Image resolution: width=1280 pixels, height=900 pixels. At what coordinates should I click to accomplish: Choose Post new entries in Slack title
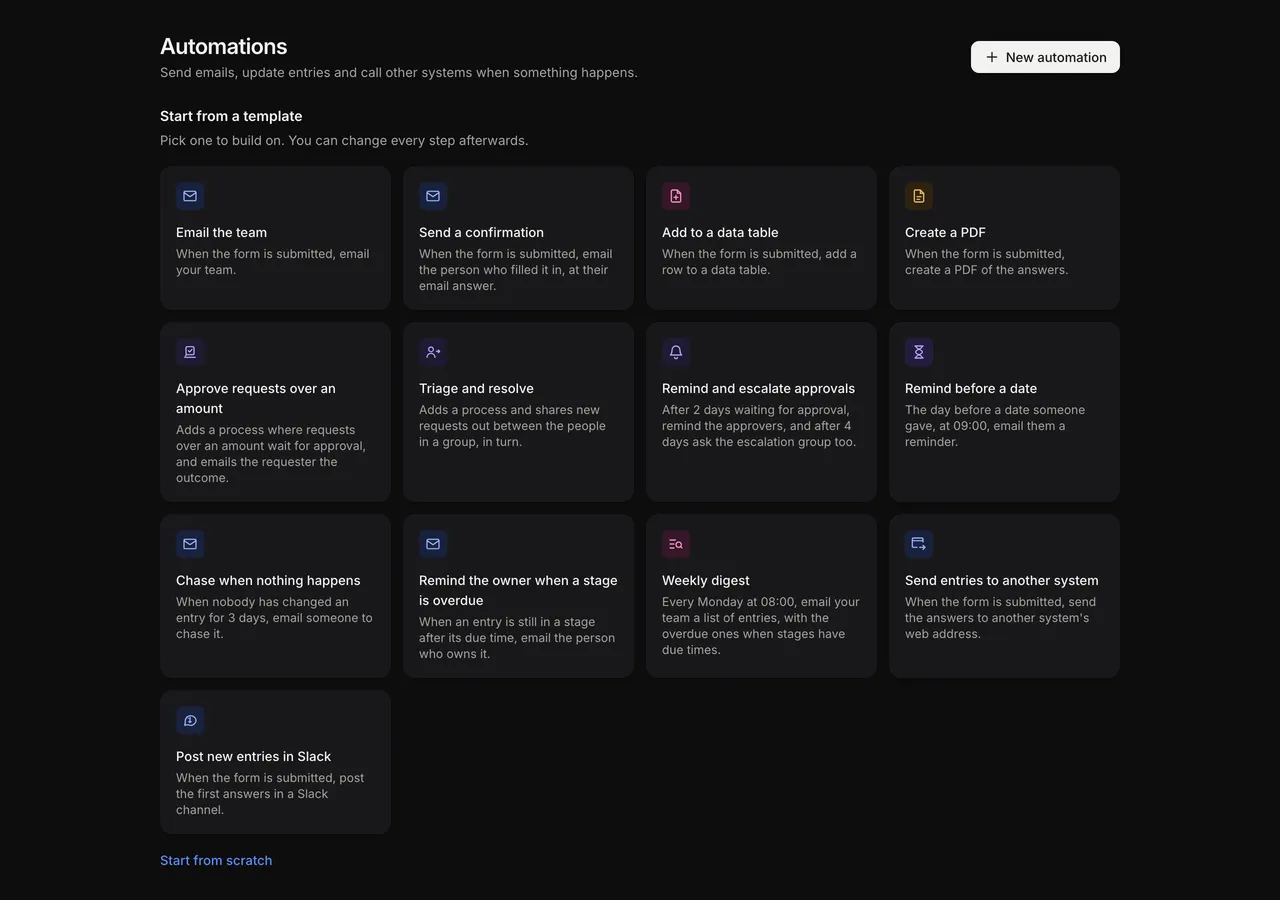(253, 756)
